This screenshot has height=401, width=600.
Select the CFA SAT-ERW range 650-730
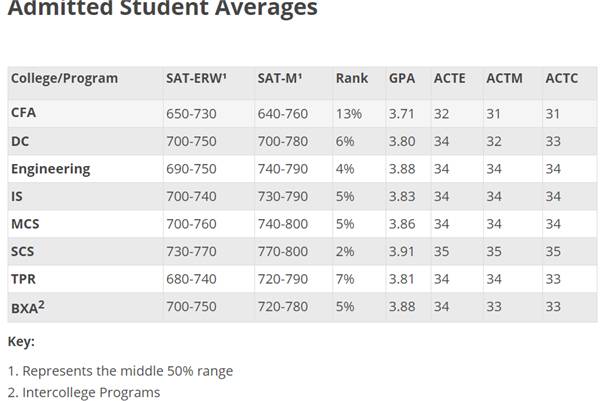[x=191, y=114]
